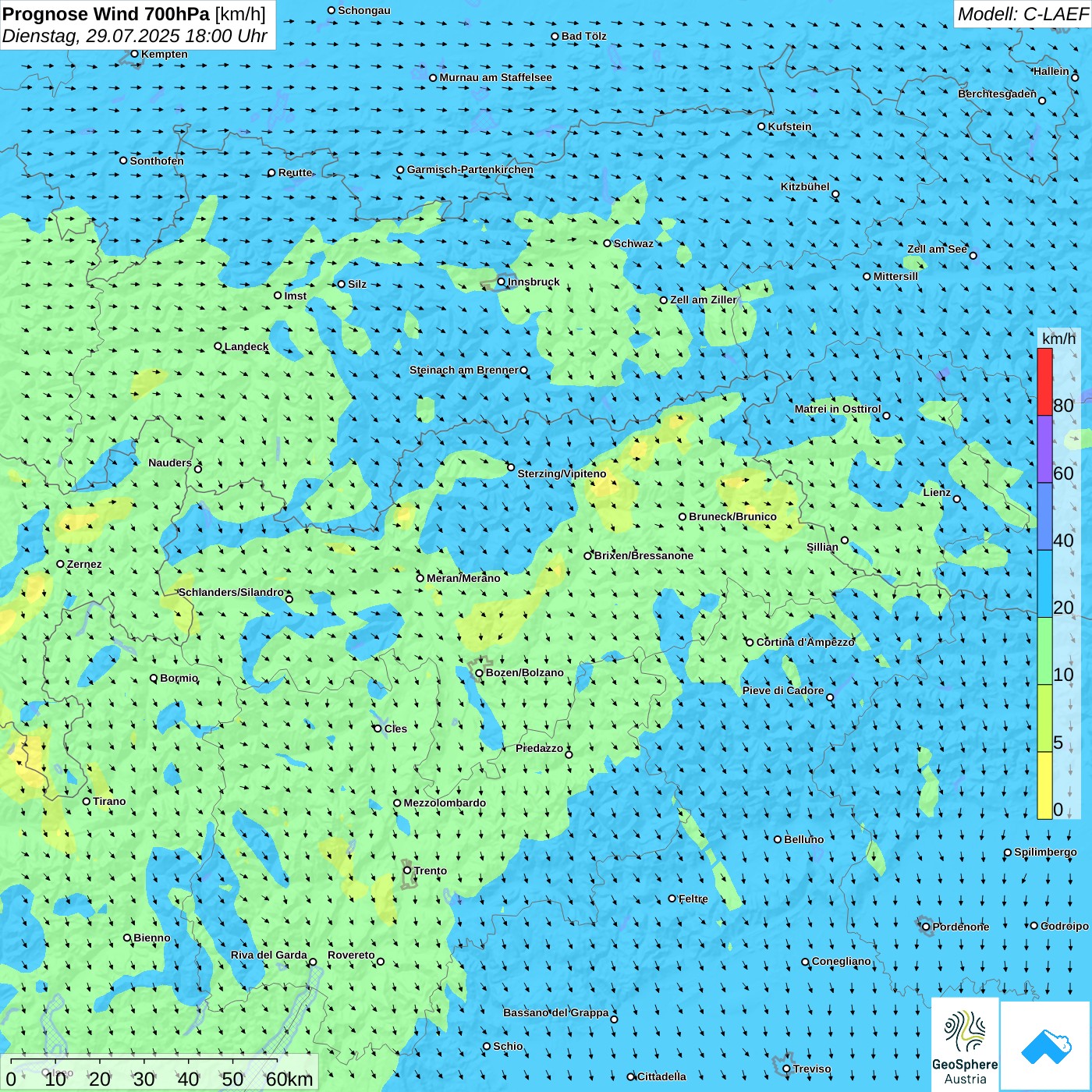The width and height of the screenshot is (1092, 1092).
Task: Click the Lienz city marker
Action: pos(957,499)
